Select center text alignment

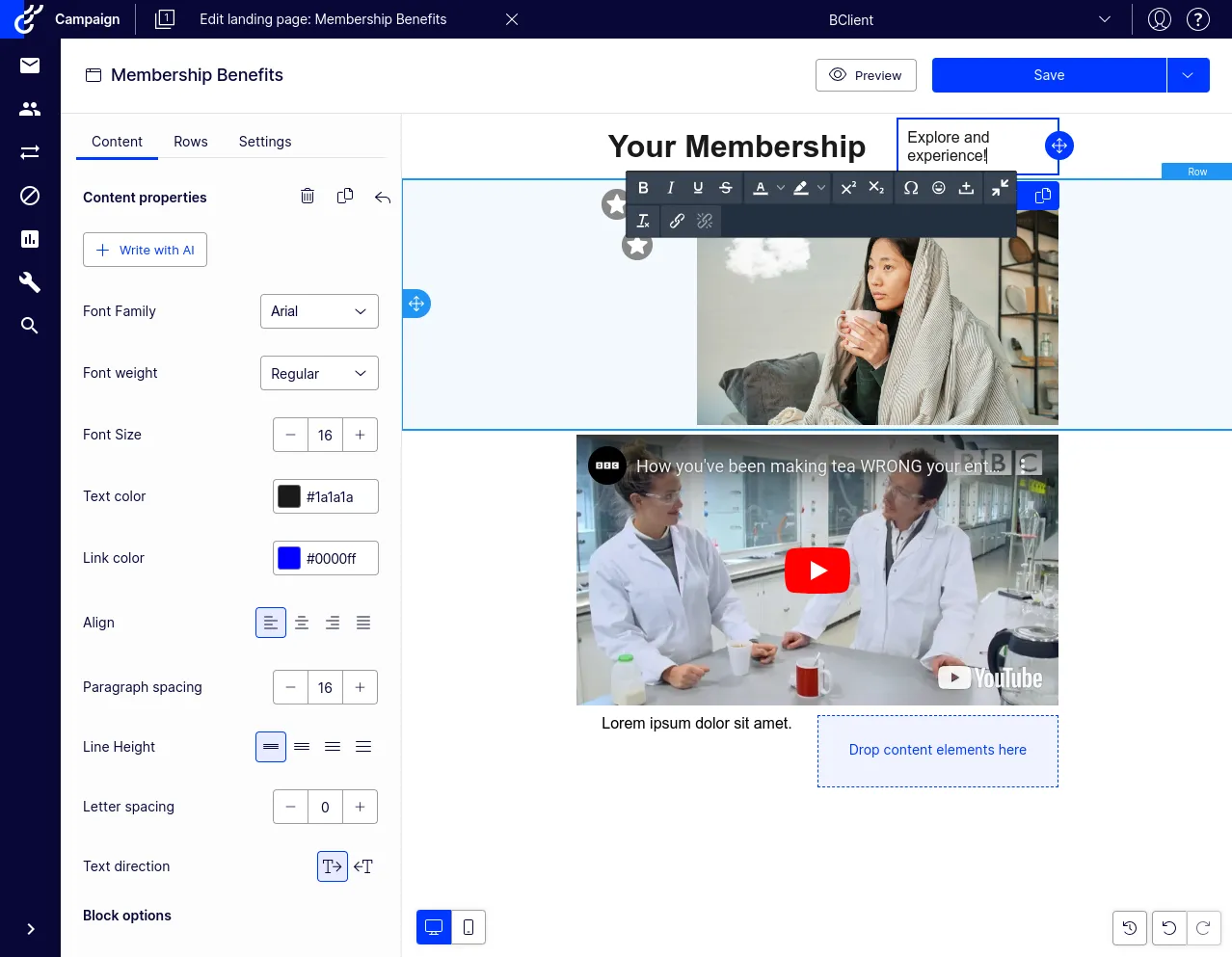pyautogui.click(x=302, y=623)
